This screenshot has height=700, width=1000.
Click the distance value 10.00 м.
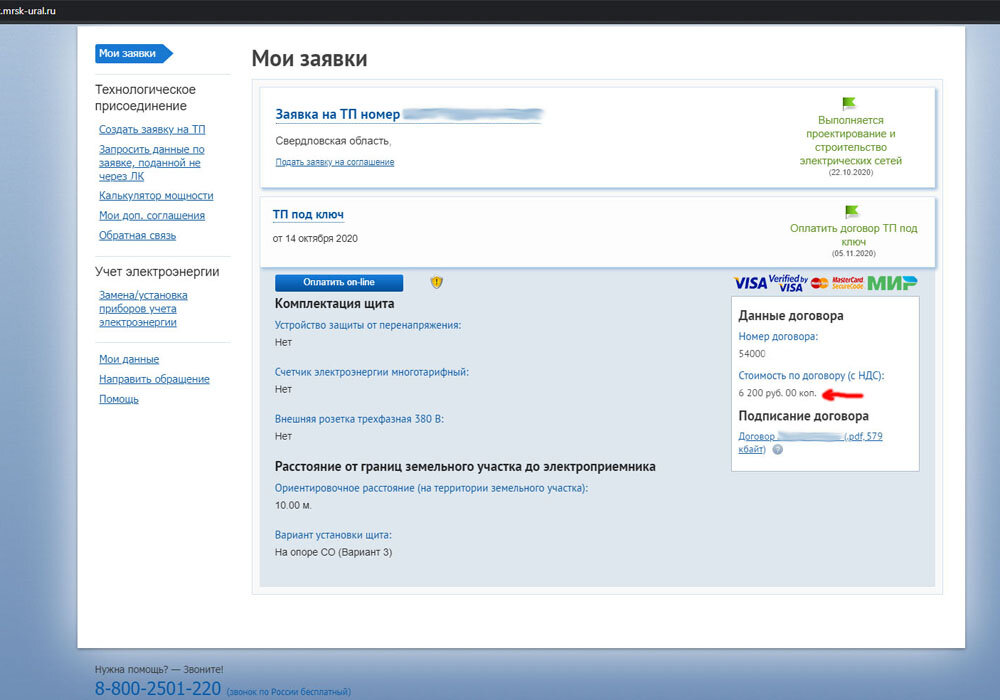(x=293, y=506)
